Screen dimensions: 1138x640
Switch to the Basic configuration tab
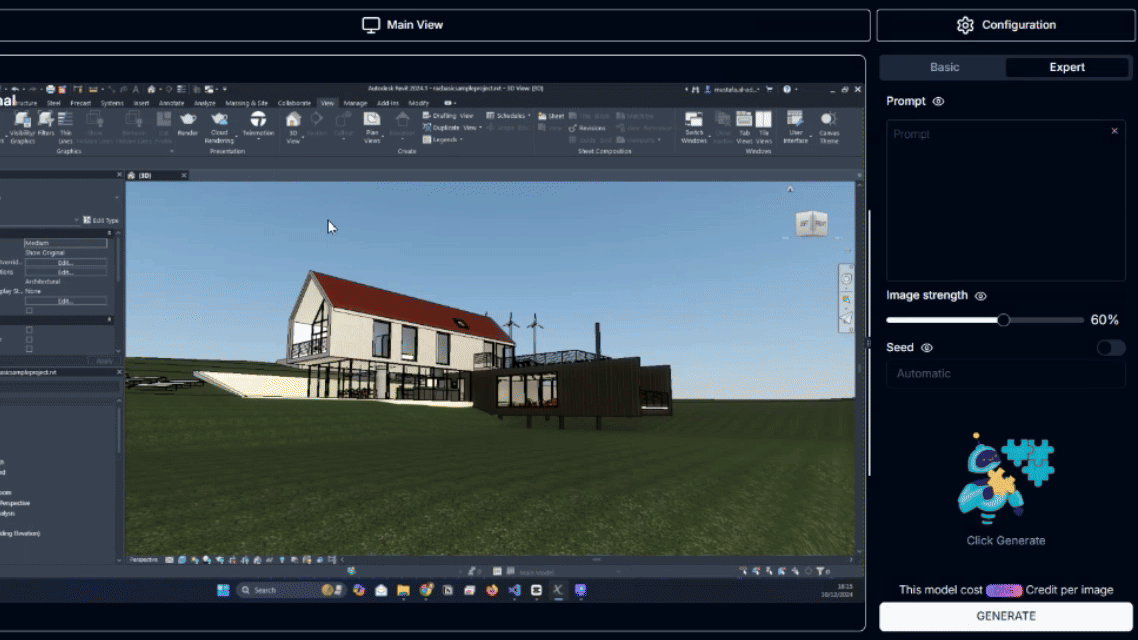[944, 67]
